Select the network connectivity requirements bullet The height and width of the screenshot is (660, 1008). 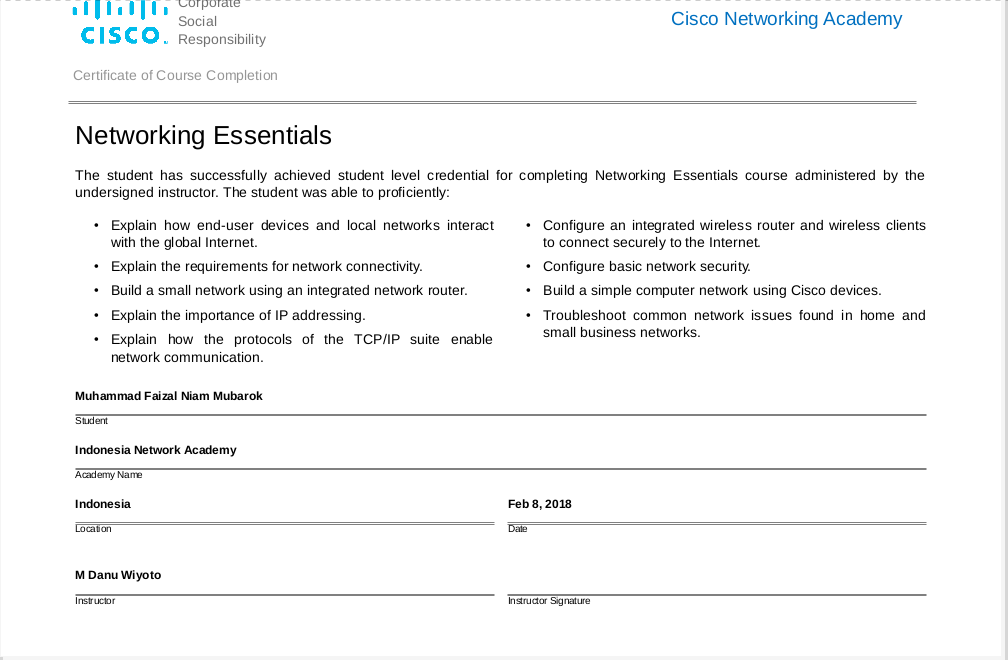click(x=266, y=266)
